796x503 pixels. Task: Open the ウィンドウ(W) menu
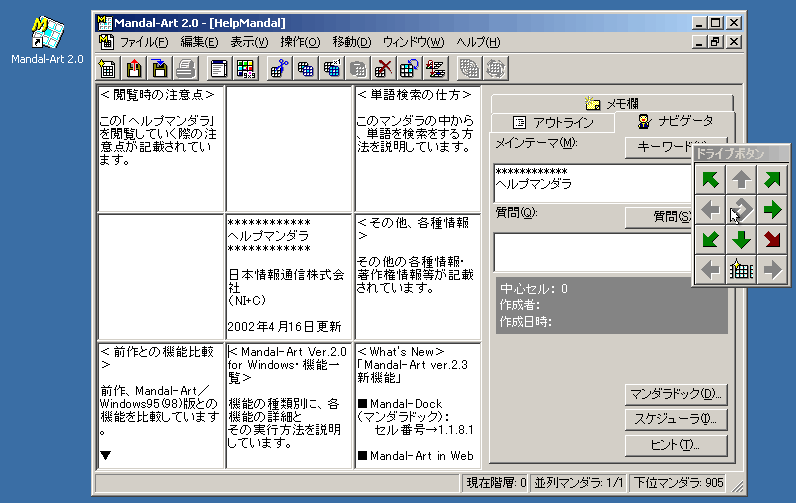pyautogui.click(x=413, y=42)
